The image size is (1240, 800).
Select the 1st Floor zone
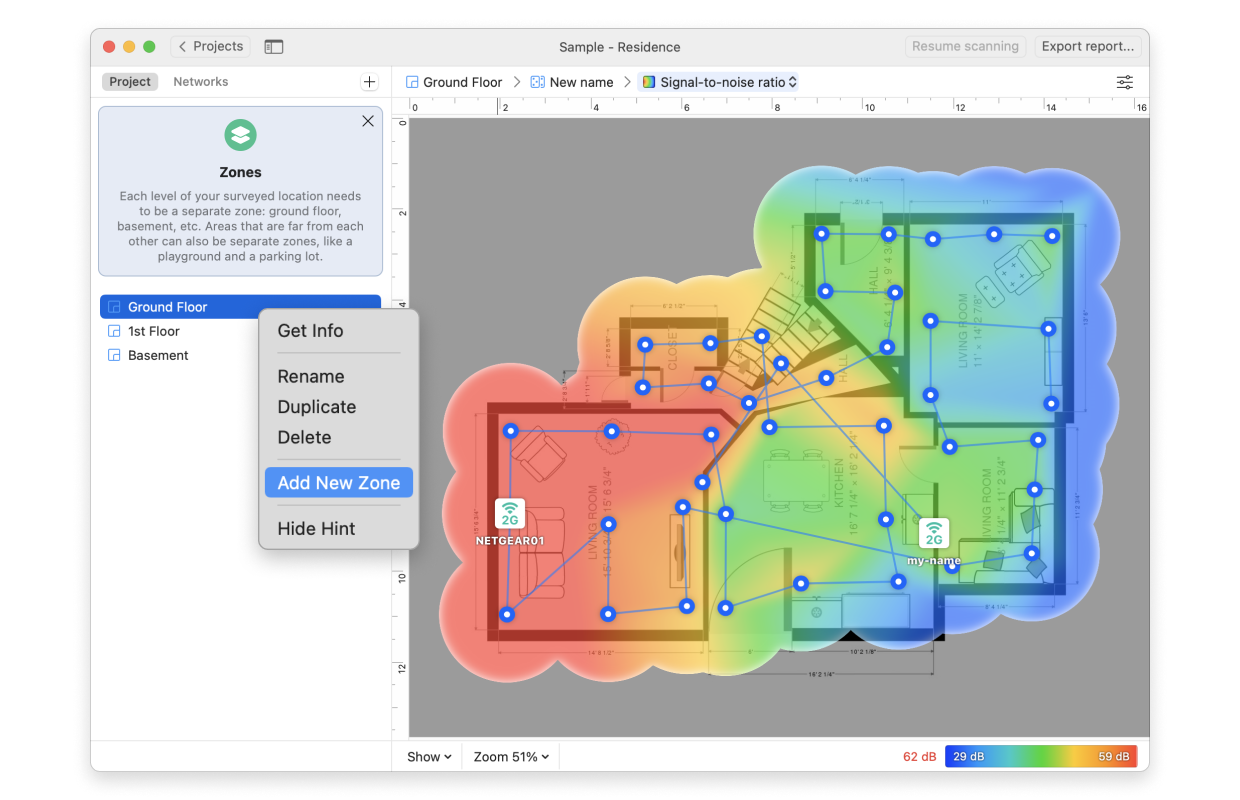pyautogui.click(x=154, y=331)
